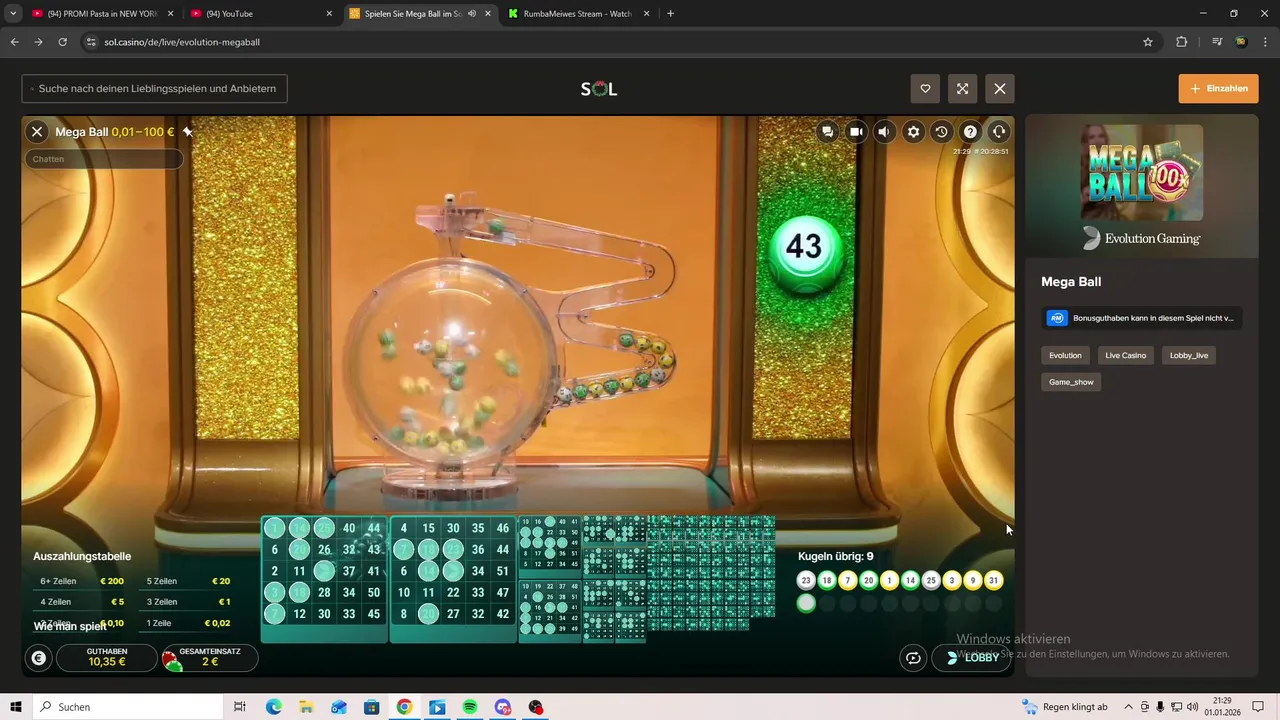Open video quality camera settings
Image resolution: width=1280 pixels, height=720 pixels.
[x=856, y=131]
